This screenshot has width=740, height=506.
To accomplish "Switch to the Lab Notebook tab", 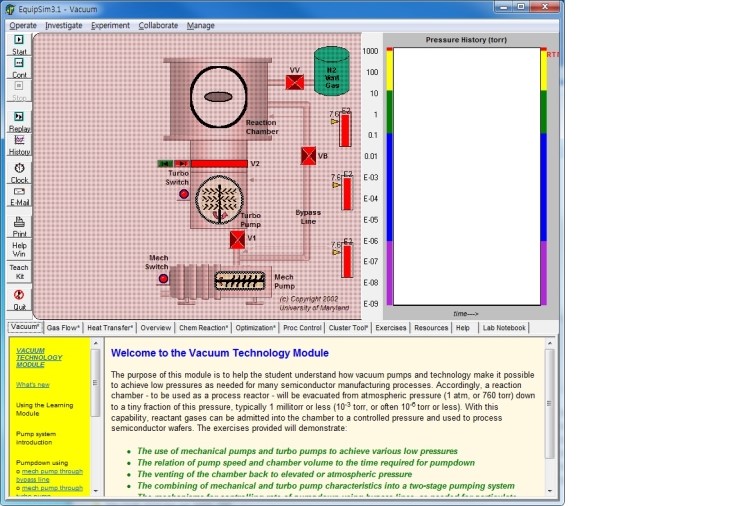I will (x=504, y=328).
